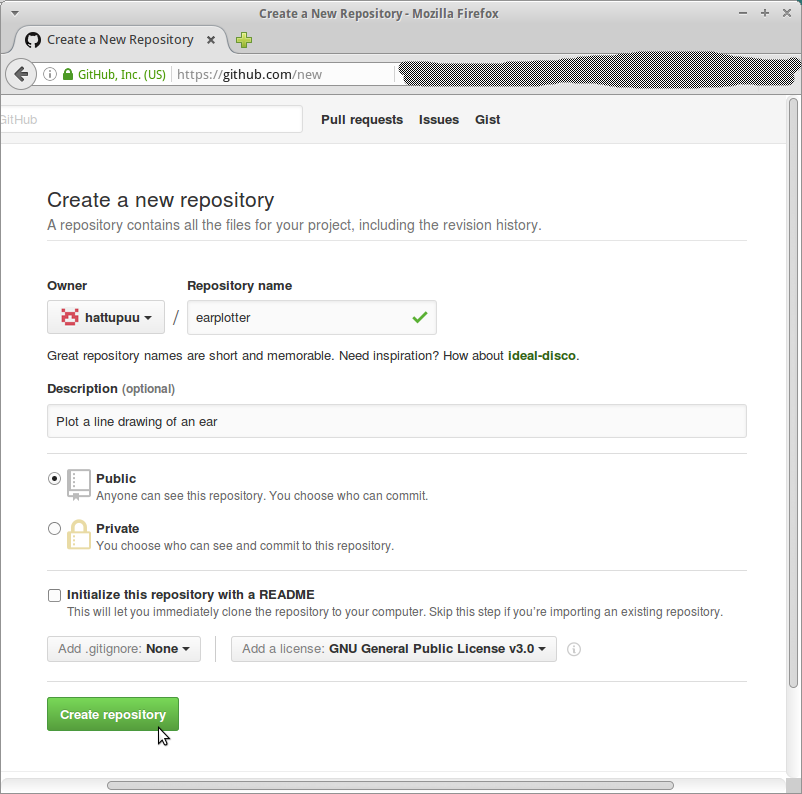
Task: Click the GitHub, Inc. (US) identity label
Action: (x=122, y=75)
